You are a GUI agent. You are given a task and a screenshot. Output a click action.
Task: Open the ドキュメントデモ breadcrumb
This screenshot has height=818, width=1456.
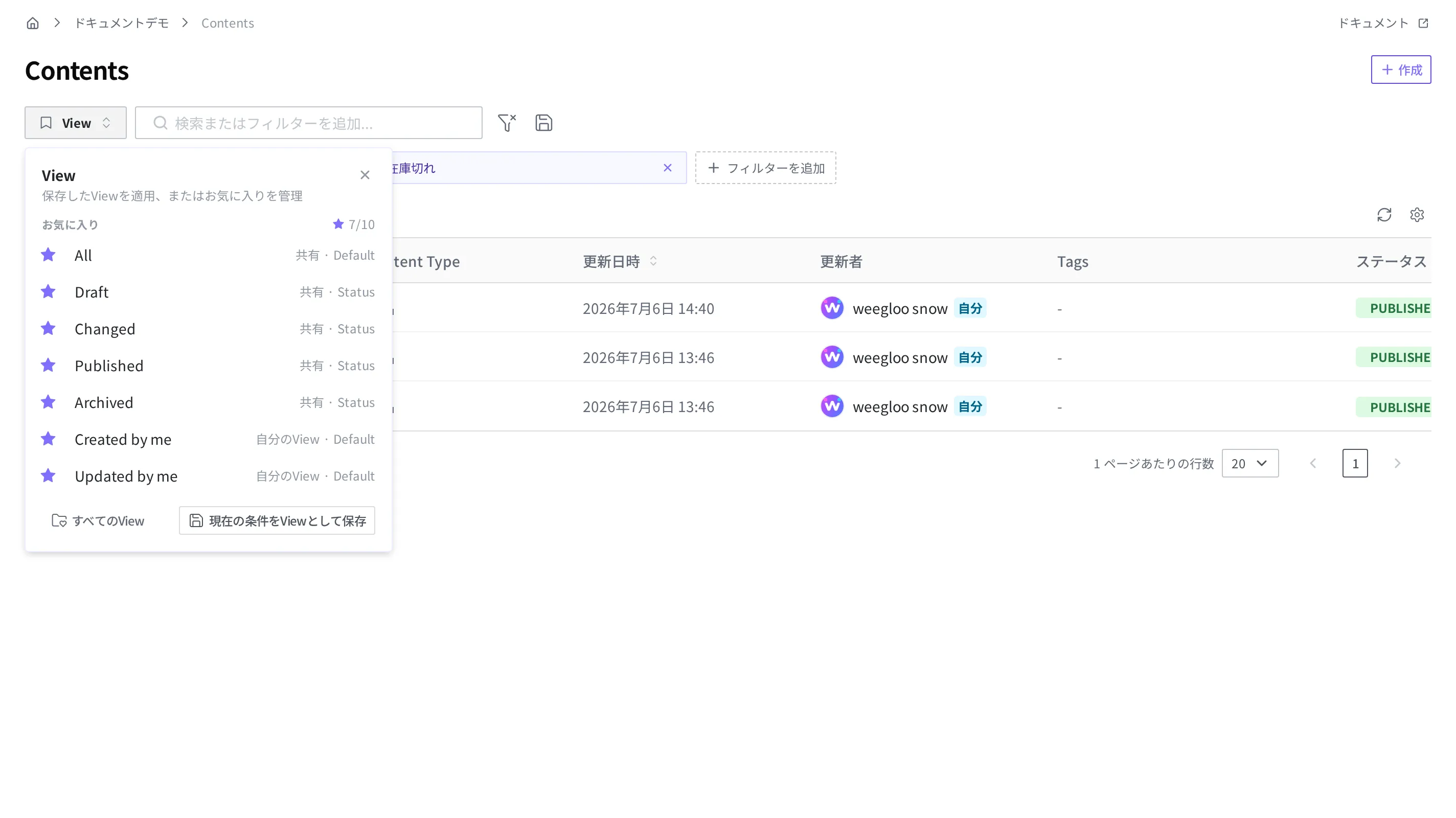tap(122, 23)
